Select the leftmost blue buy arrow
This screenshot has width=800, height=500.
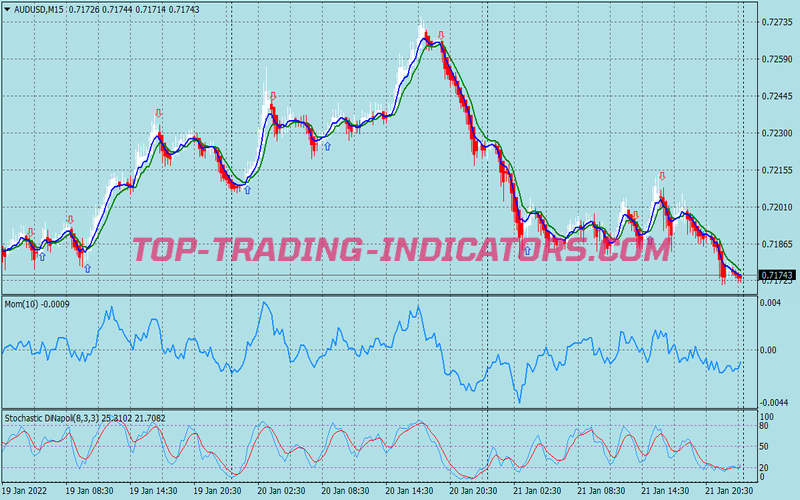coord(42,257)
